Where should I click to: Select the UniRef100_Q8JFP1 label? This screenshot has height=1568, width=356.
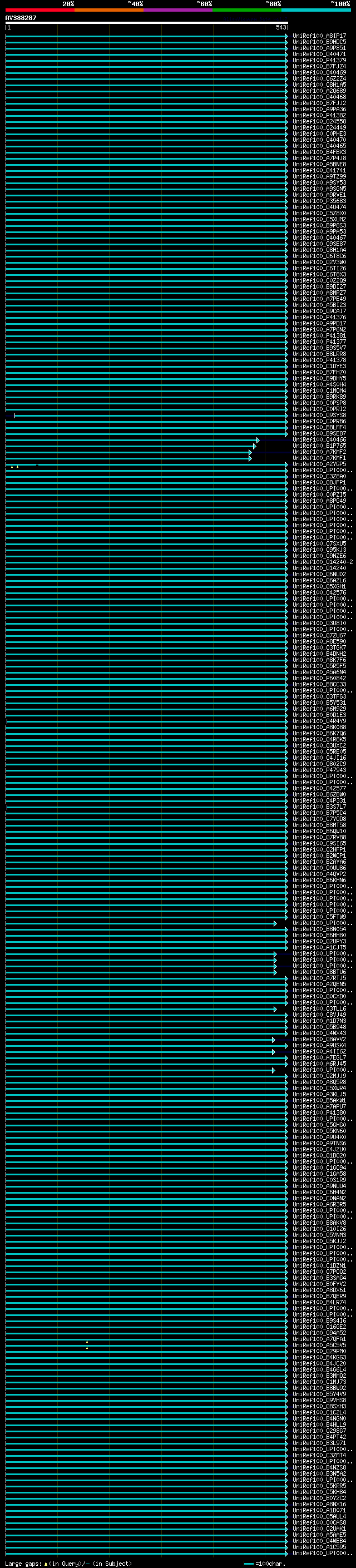(319, 482)
